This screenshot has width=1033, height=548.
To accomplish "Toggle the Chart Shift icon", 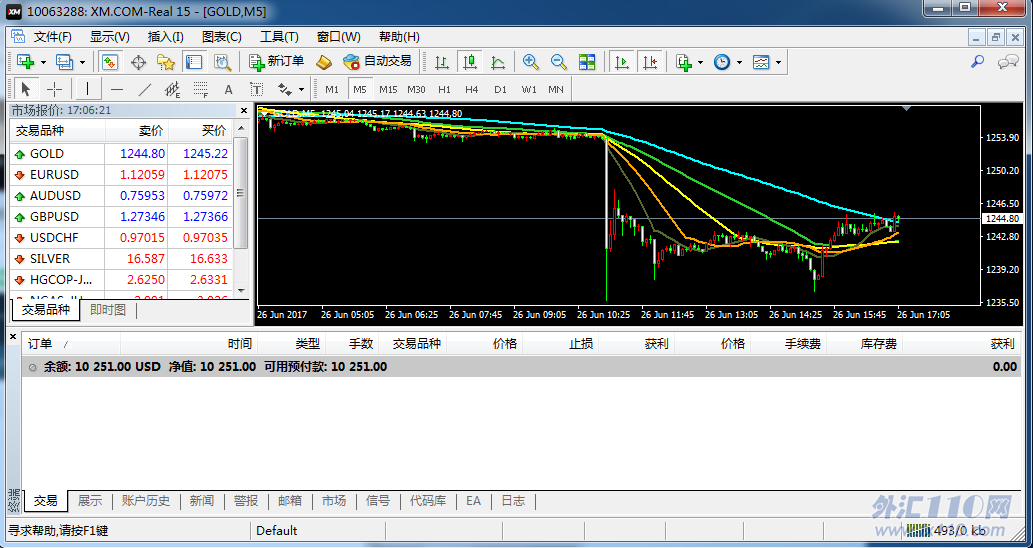I will pyautogui.click(x=650, y=62).
